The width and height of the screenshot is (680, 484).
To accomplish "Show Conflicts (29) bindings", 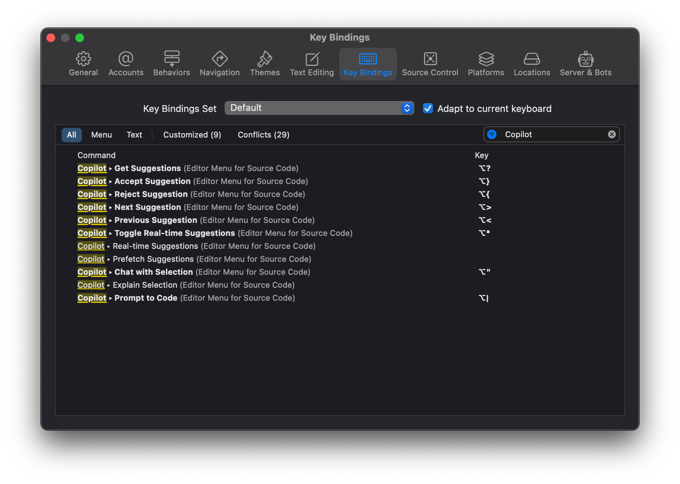I will tap(263, 135).
